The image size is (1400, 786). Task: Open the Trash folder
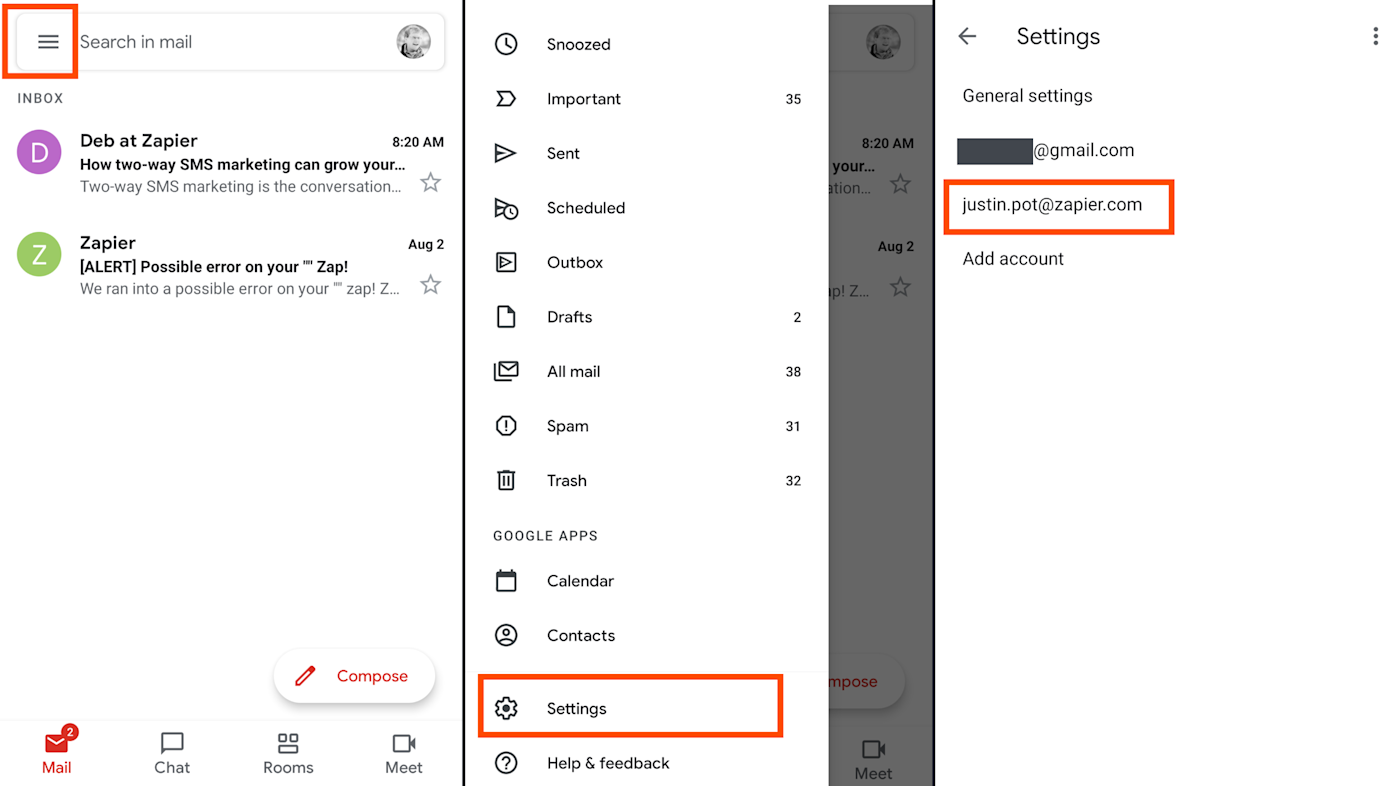[x=647, y=480]
